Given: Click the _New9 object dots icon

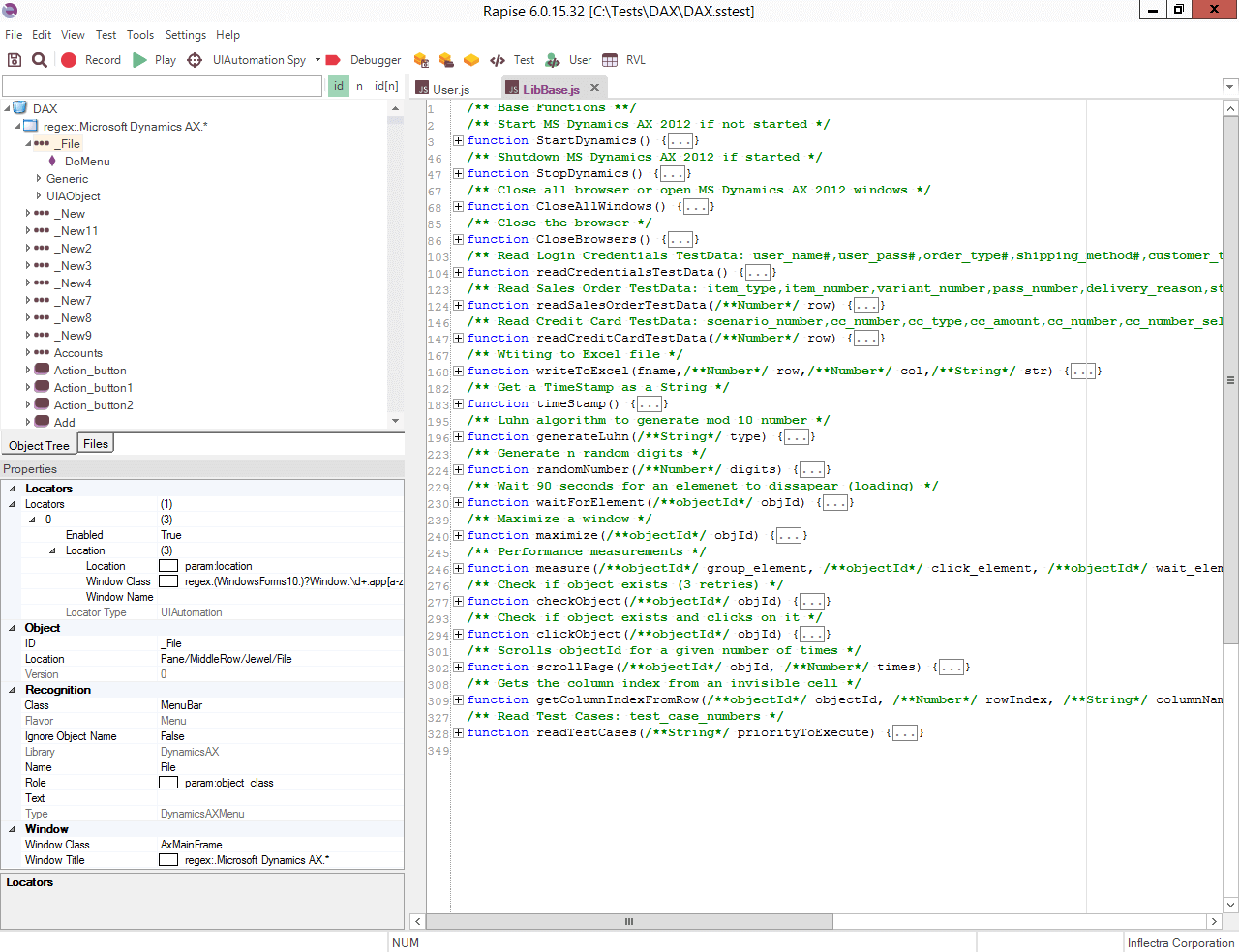Looking at the screenshot, I should click(42, 335).
